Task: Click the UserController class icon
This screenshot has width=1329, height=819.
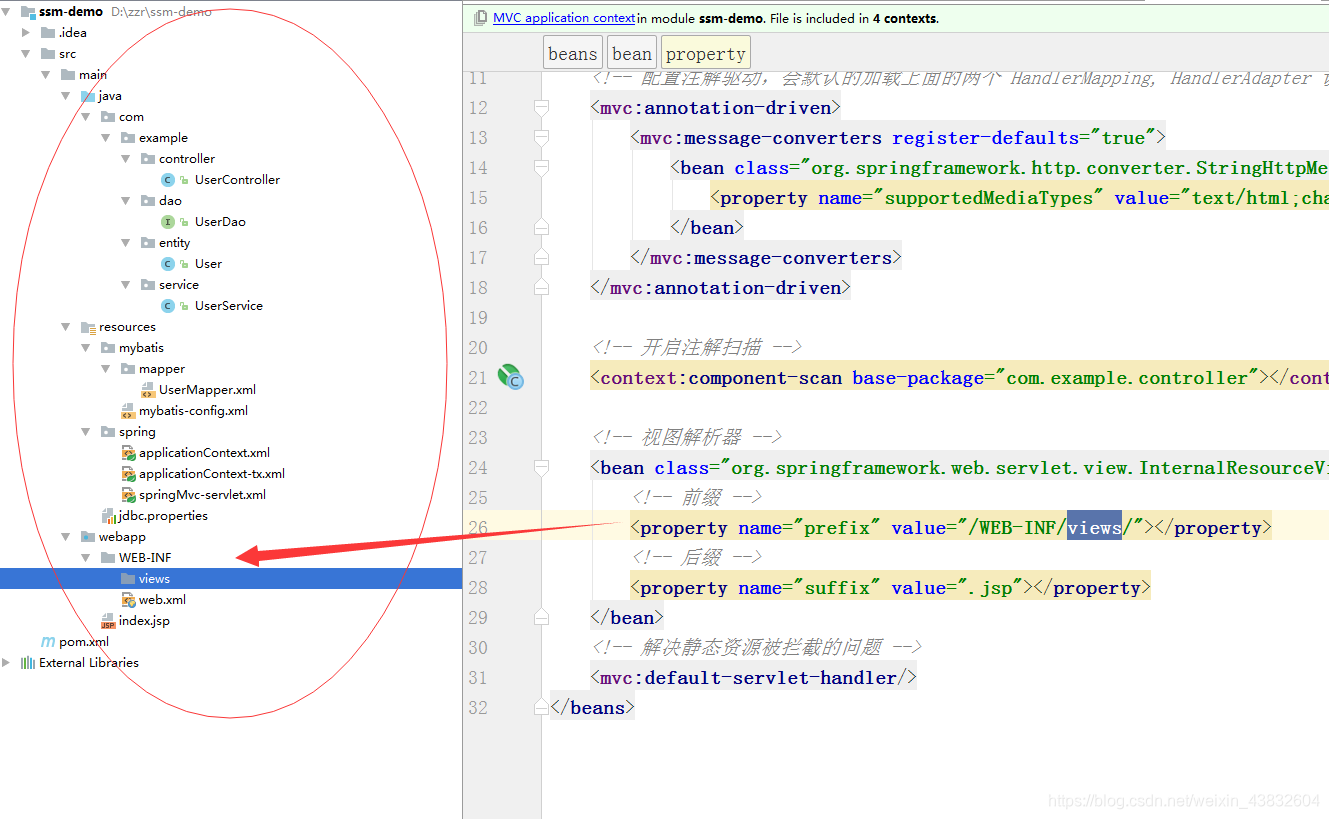Action: click(168, 180)
